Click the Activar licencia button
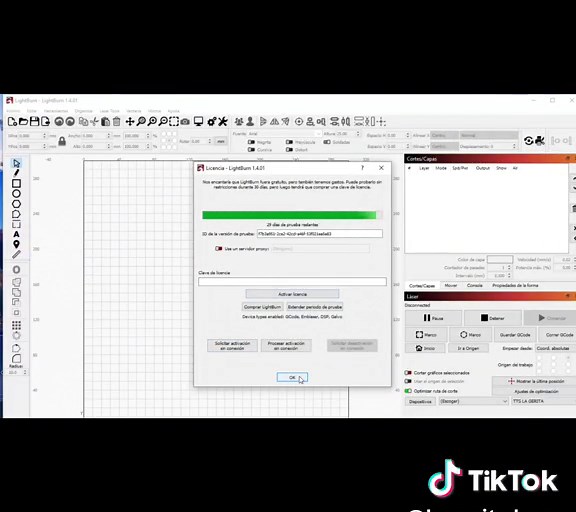 pyautogui.click(x=292, y=294)
